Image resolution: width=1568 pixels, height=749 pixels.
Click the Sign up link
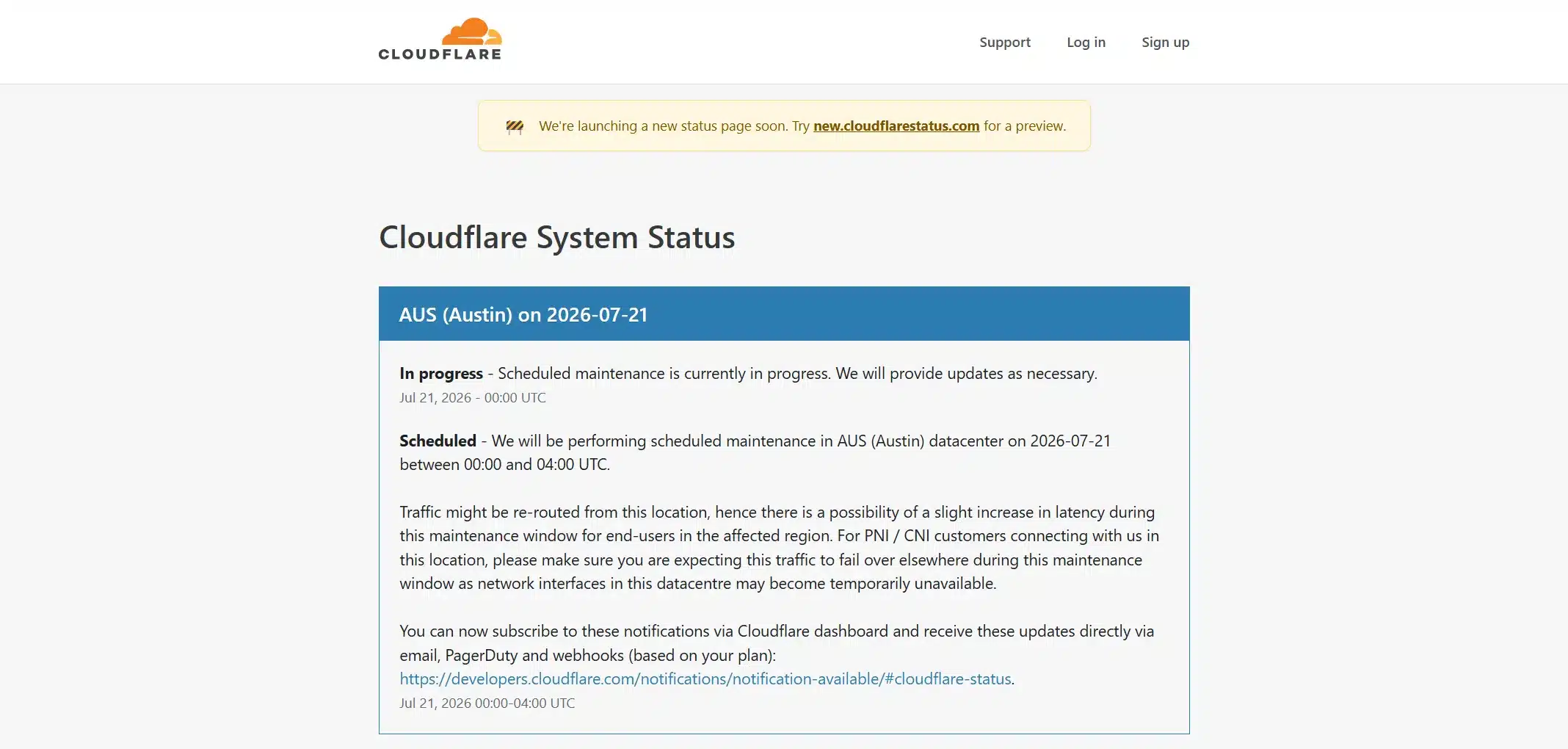pyautogui.click(x=1165, y=42)
